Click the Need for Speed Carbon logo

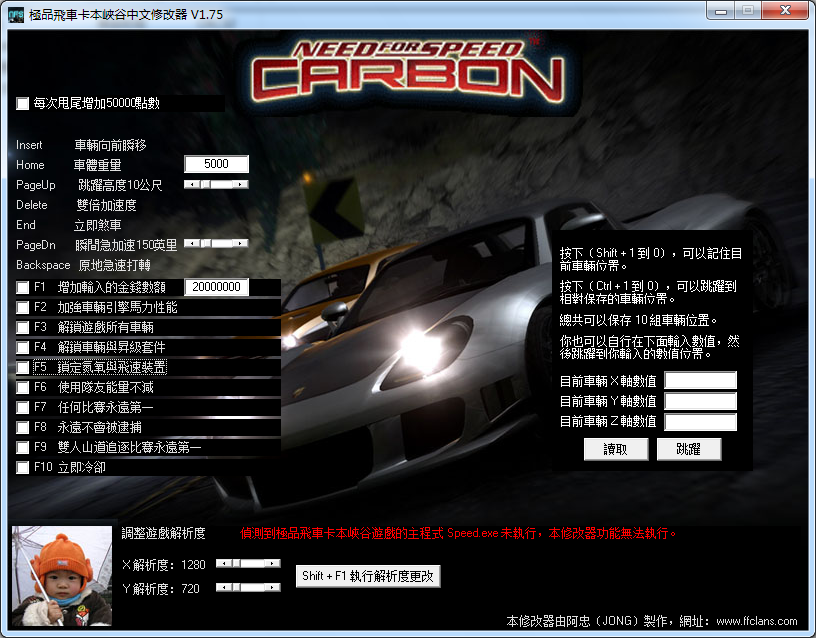coord(407,70)
